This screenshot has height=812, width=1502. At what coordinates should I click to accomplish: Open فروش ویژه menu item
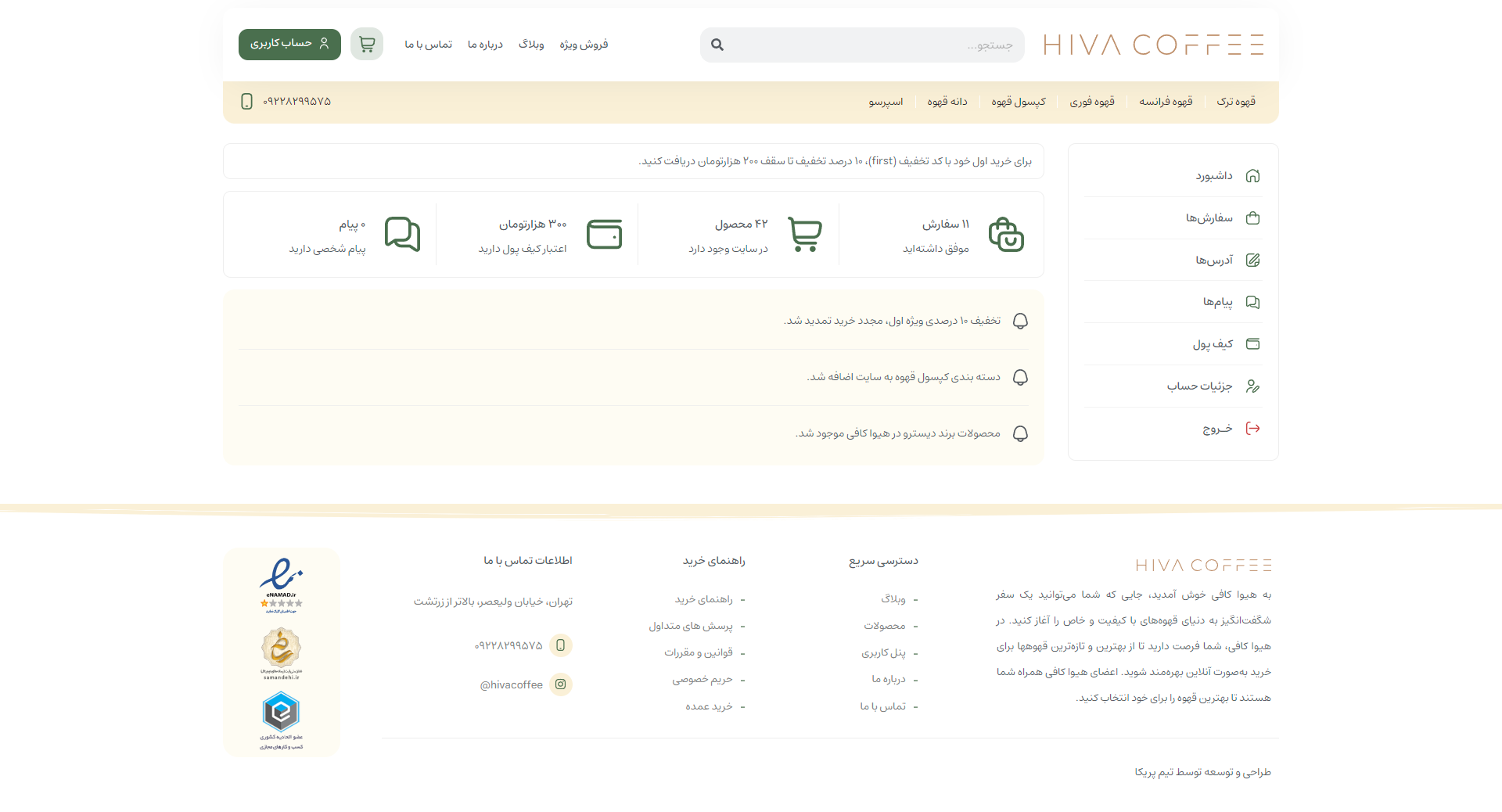[x=584, y=45]
